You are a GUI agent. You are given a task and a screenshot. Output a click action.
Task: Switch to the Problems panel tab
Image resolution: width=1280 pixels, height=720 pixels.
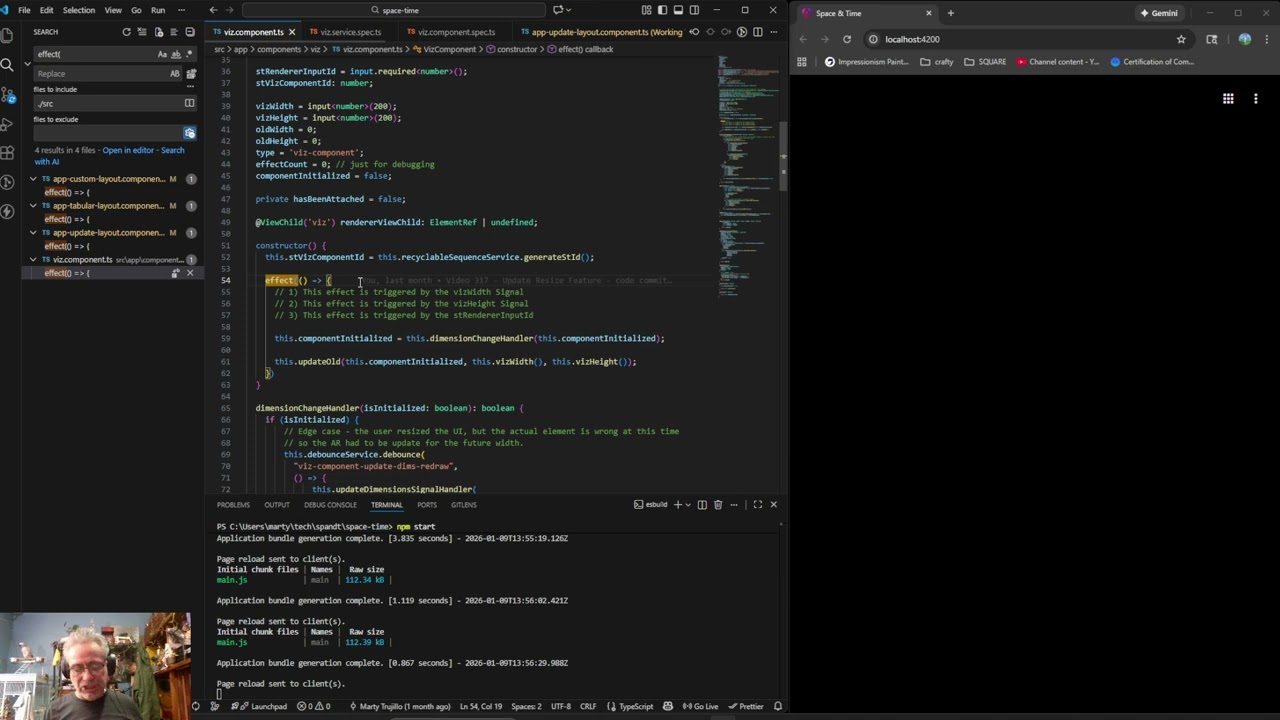233,505
